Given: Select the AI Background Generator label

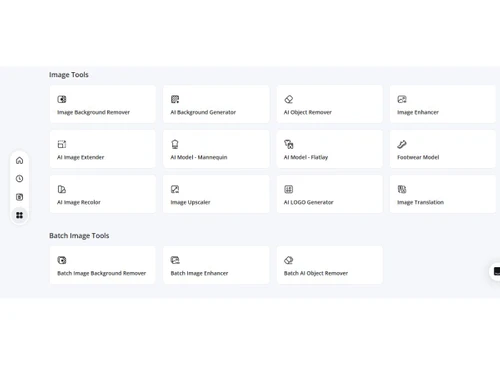Looking at the screenshot, I should coord(203,112).
